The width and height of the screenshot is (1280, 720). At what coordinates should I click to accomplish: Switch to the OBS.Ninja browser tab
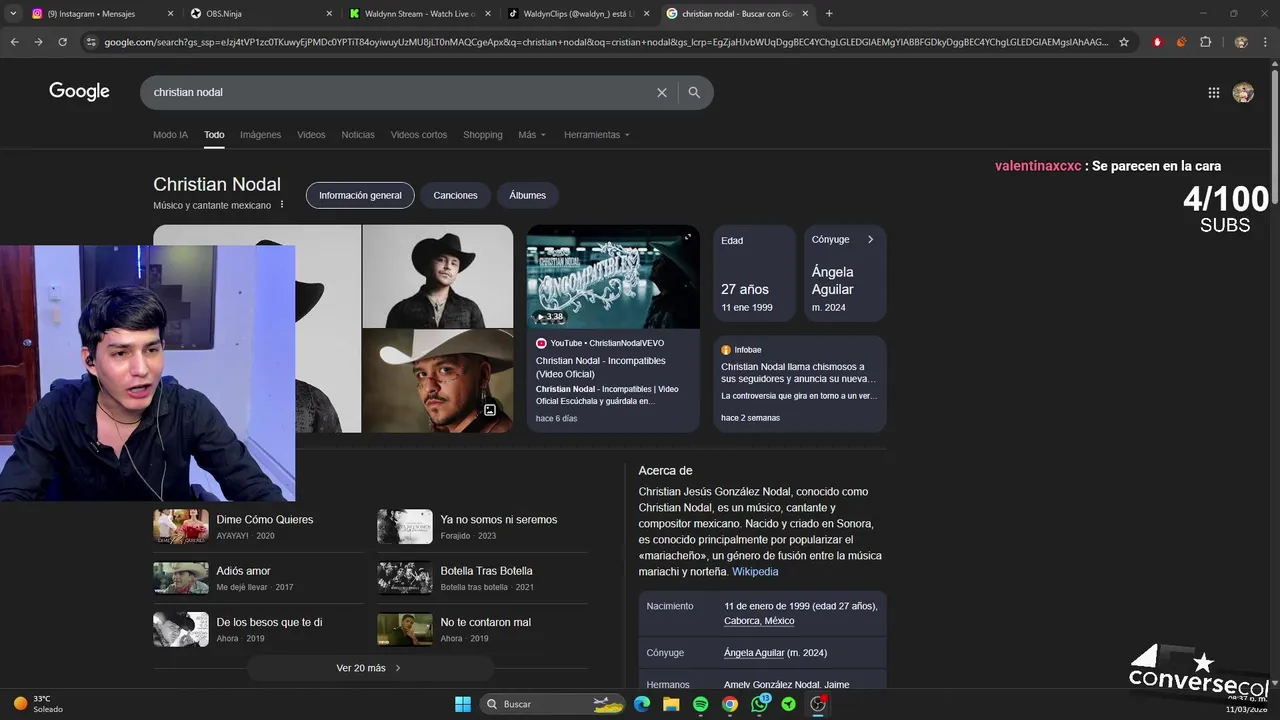coord(262,14)
